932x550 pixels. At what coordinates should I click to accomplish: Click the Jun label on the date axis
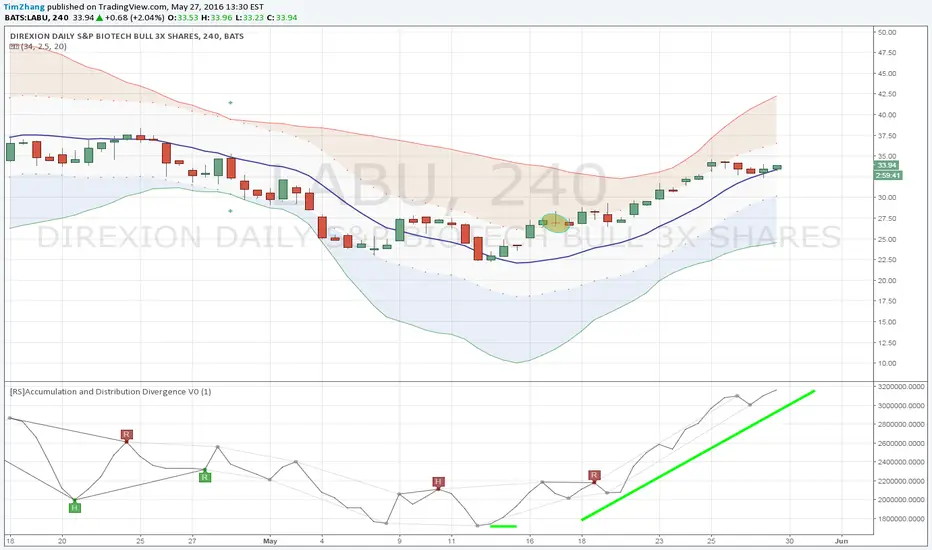point(841,541)
